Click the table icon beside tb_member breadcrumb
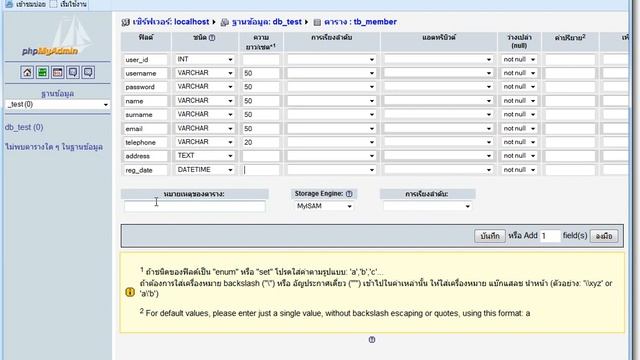The width and height of the screenshot is (640, 360). tap(317, 22)
